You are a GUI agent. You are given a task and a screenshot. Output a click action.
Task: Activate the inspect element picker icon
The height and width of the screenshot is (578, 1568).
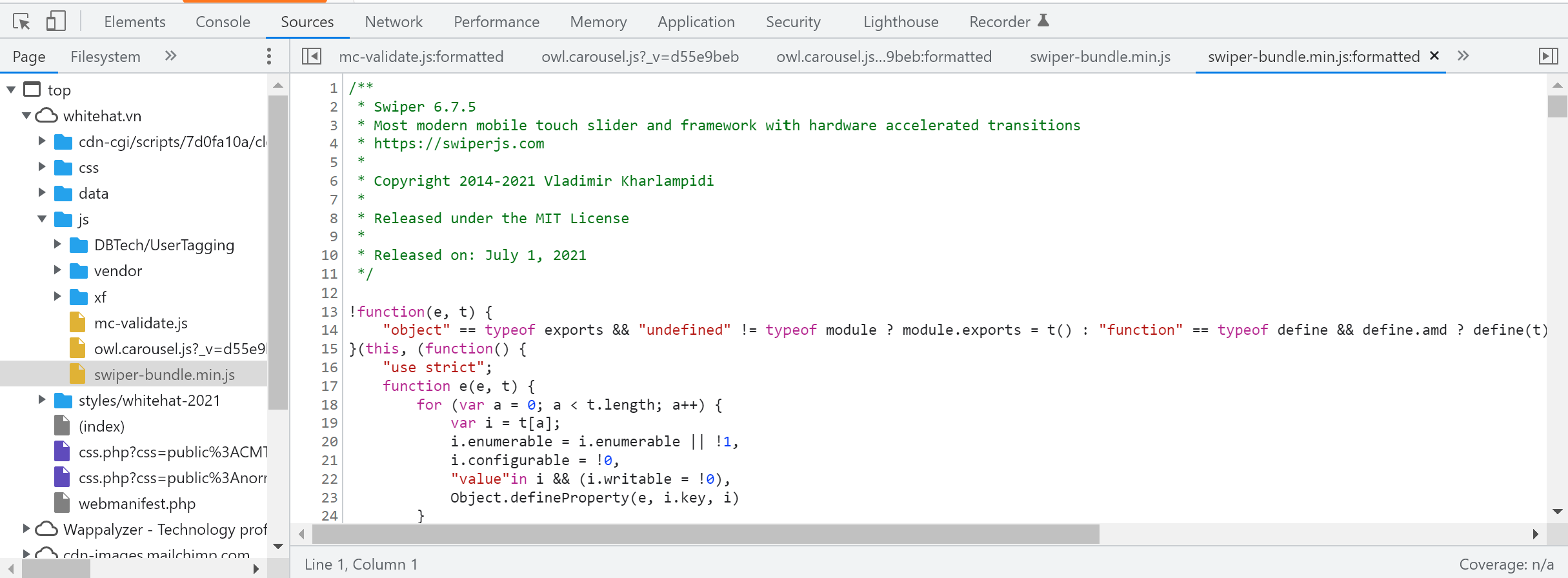21,22
